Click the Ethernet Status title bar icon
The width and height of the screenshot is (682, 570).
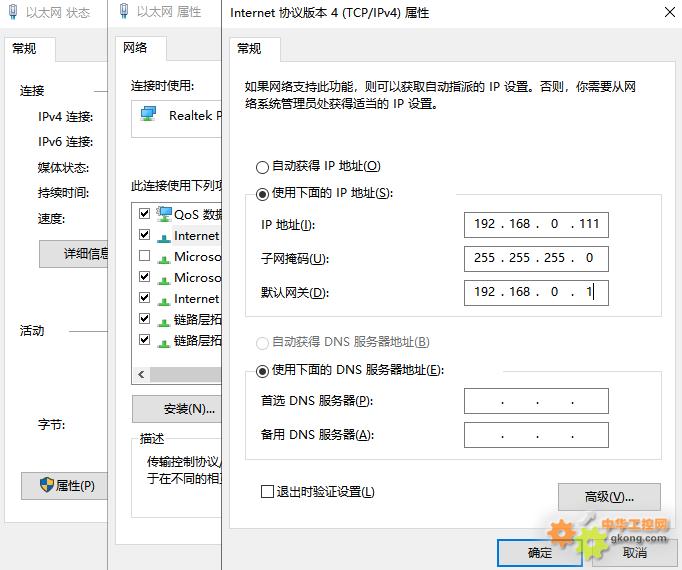coord(10,13)
